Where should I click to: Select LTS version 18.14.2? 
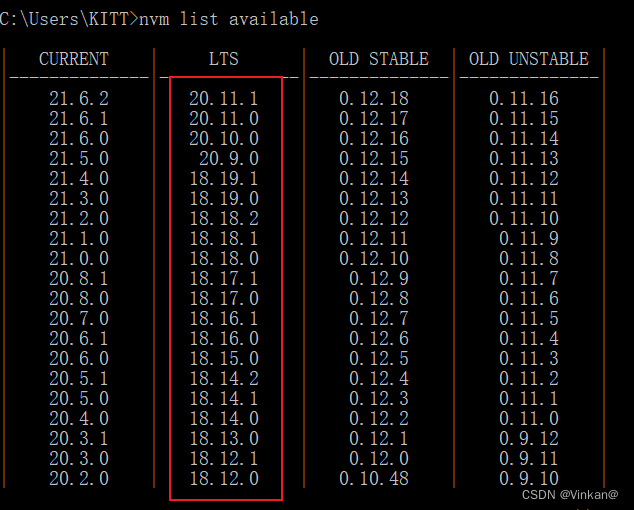coord(224,379)
